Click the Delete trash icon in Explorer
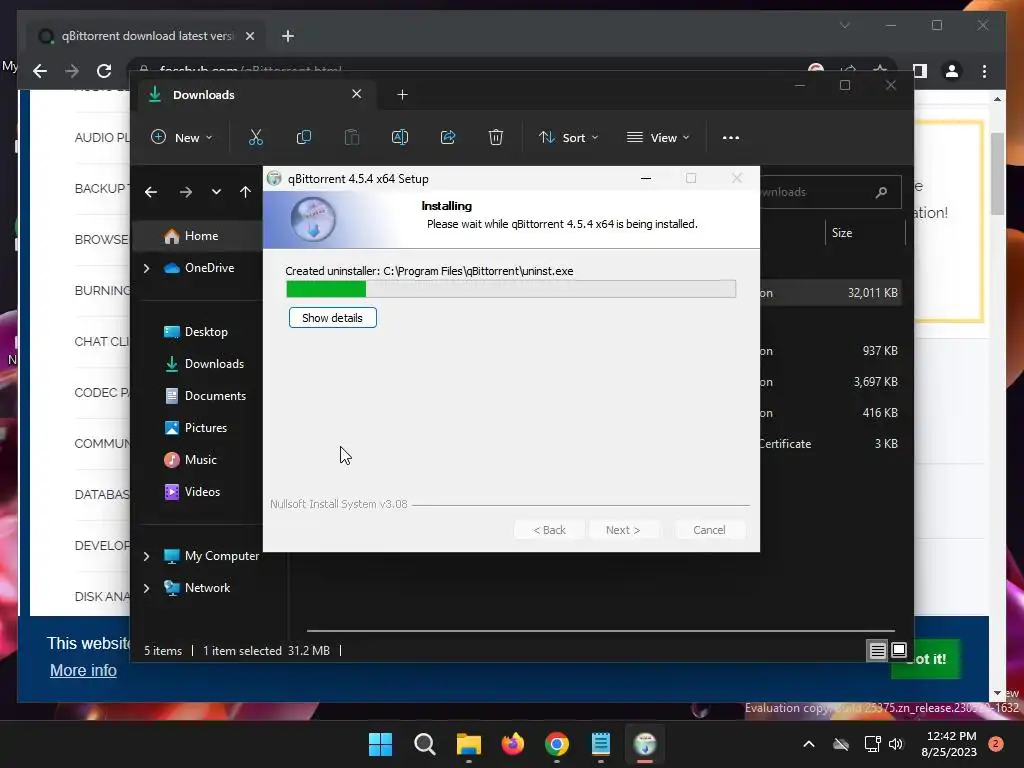The image size is (1024, 768). pos(496,137)
